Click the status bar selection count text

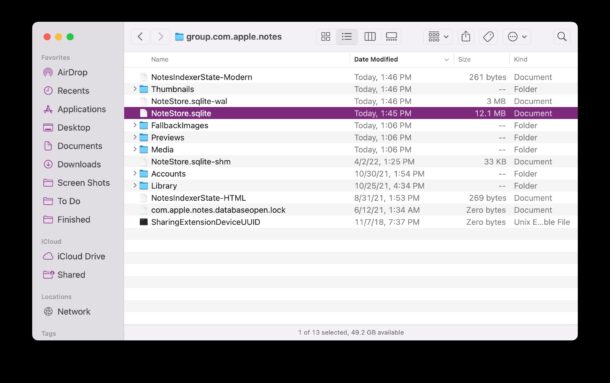click(351, 332)
